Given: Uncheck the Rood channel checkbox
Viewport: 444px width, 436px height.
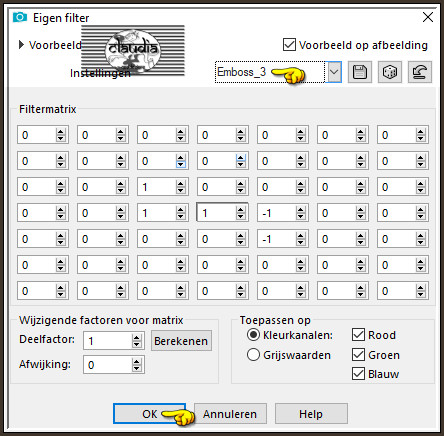Looking at the screenshot, I should 358,335.
